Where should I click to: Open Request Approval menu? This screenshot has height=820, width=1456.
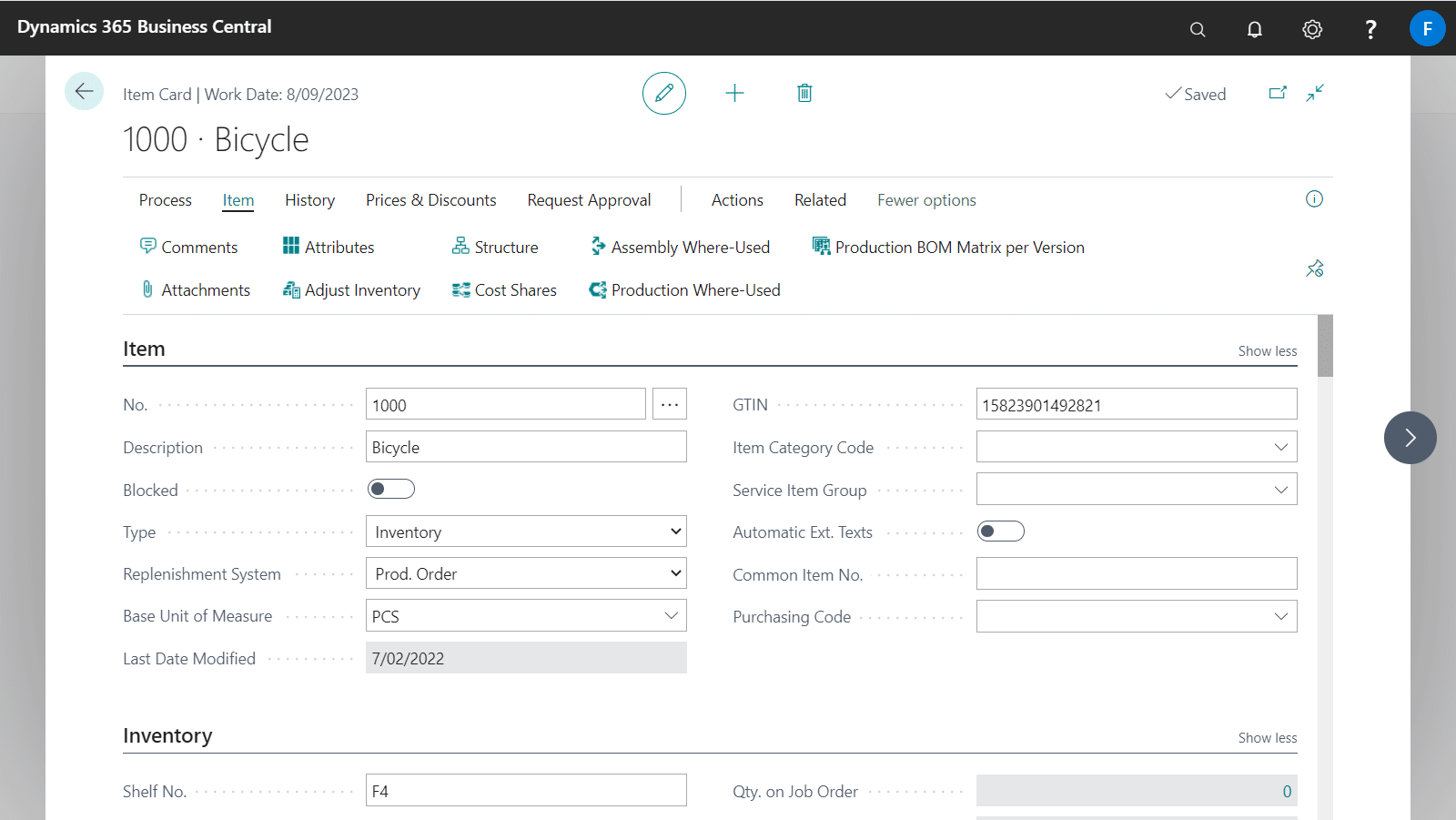pyautogui.click(x=589, y=200)
